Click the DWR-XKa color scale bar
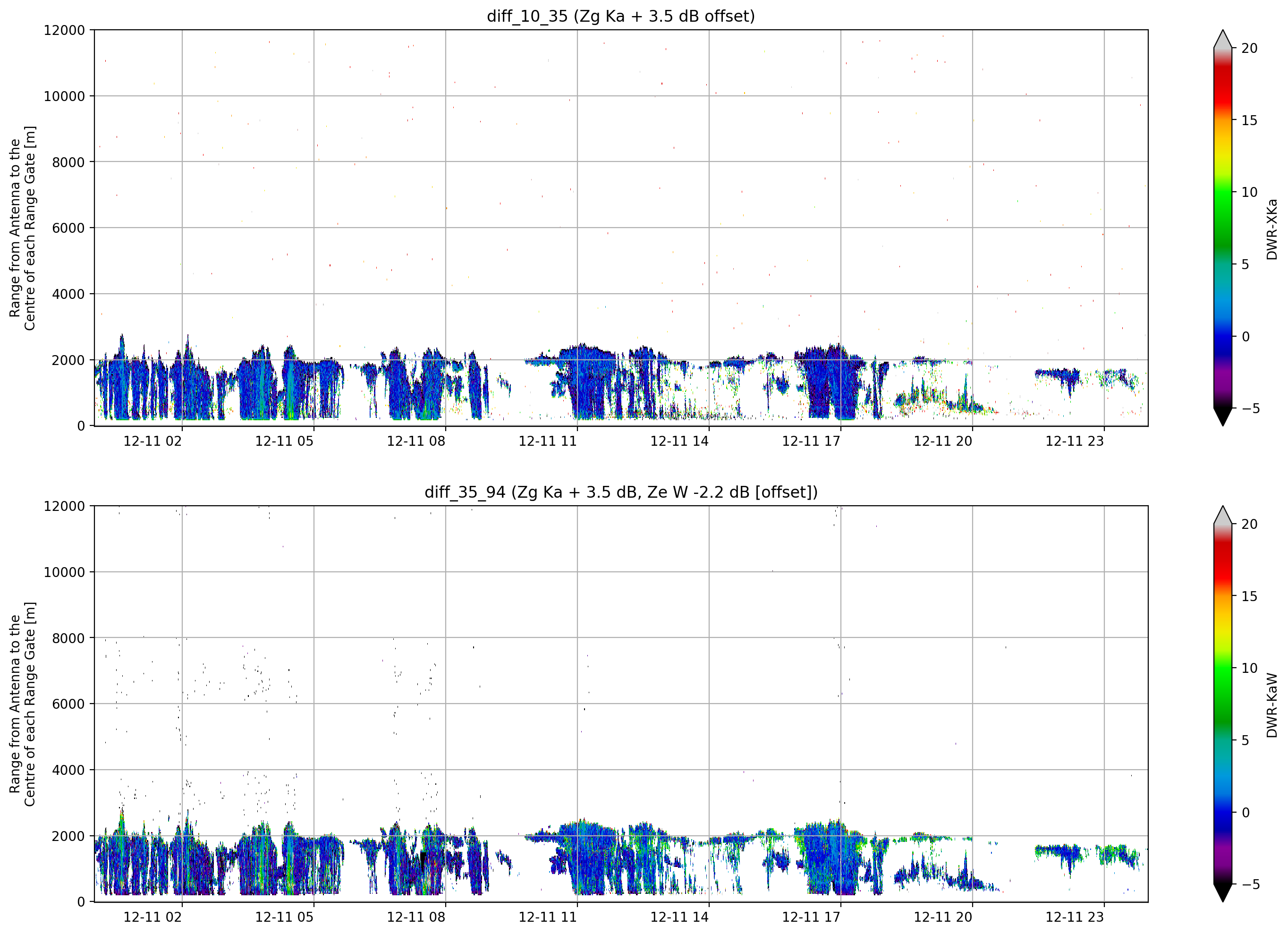 click(x=1223, y=228)
